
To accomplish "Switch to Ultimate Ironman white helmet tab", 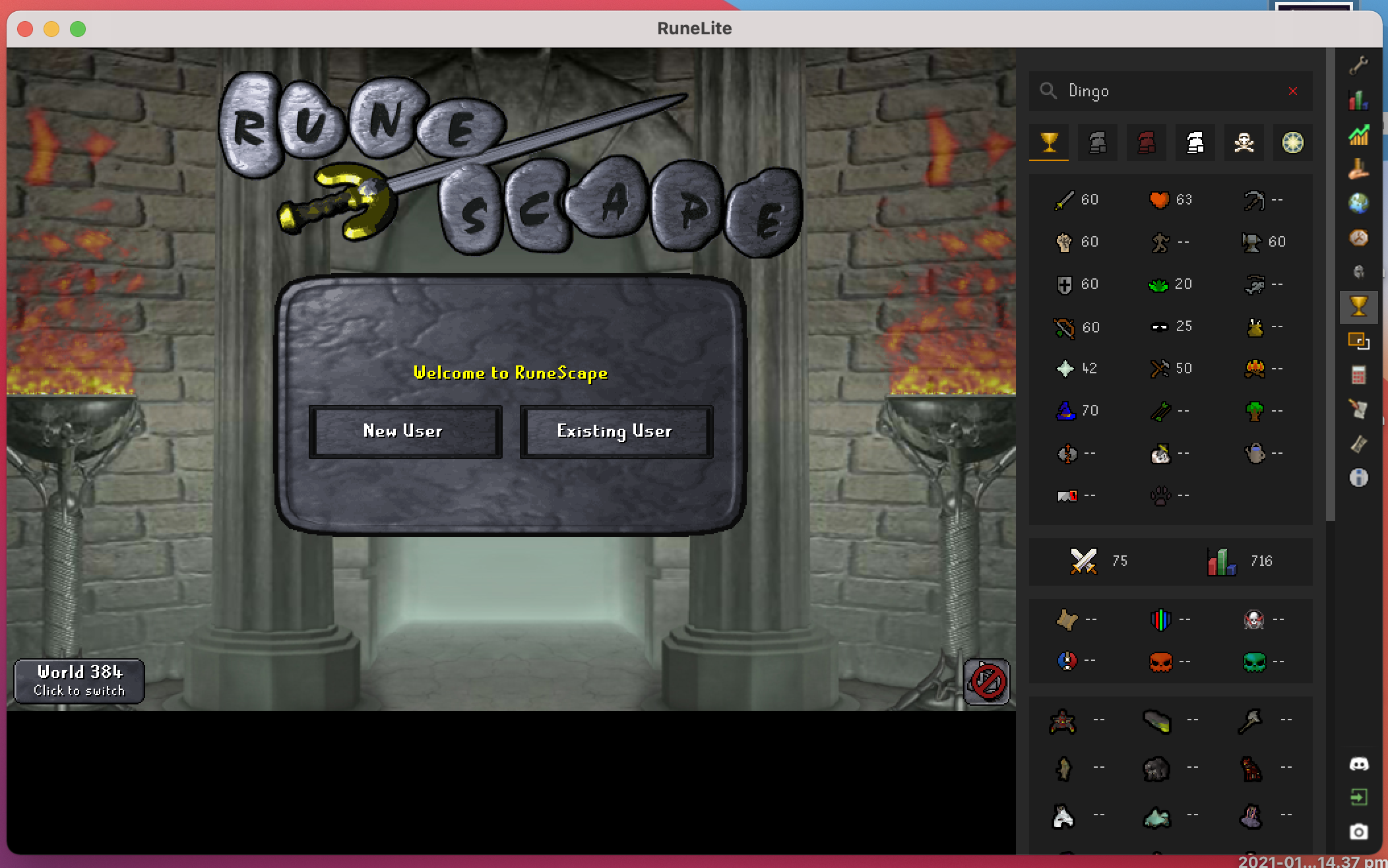I will point(1195,142).
